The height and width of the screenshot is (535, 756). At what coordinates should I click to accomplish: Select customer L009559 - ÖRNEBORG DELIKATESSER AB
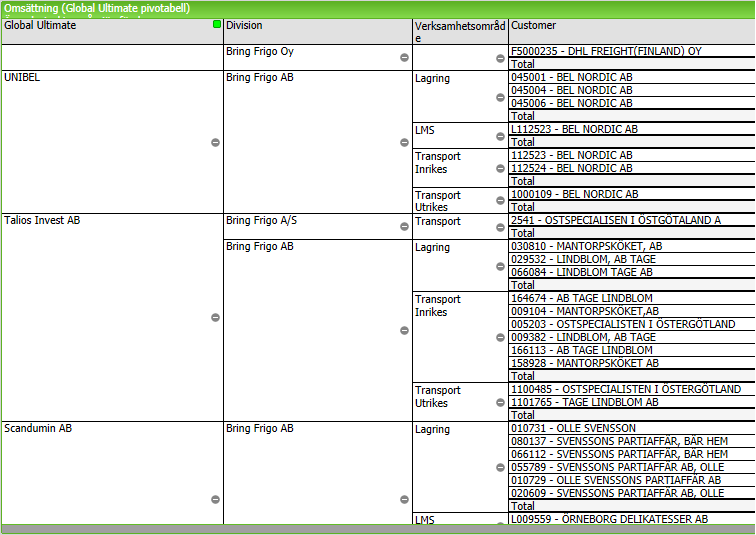point(632,519)
